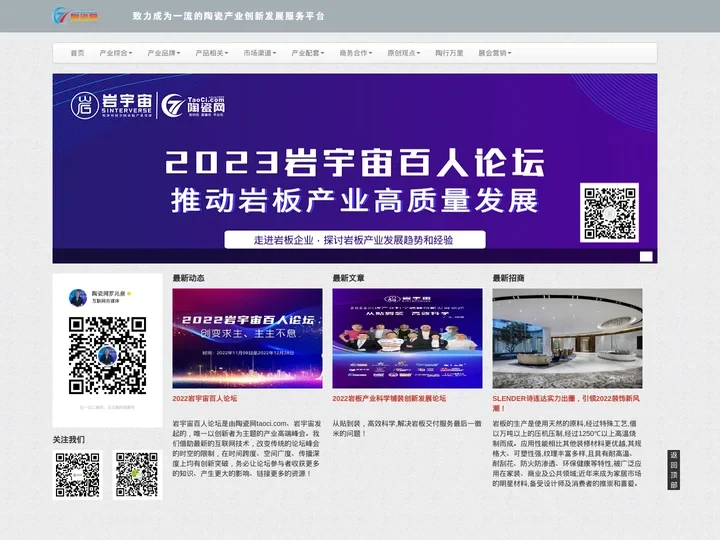Click the 关注我们 heading text

[x=69, y=440]
